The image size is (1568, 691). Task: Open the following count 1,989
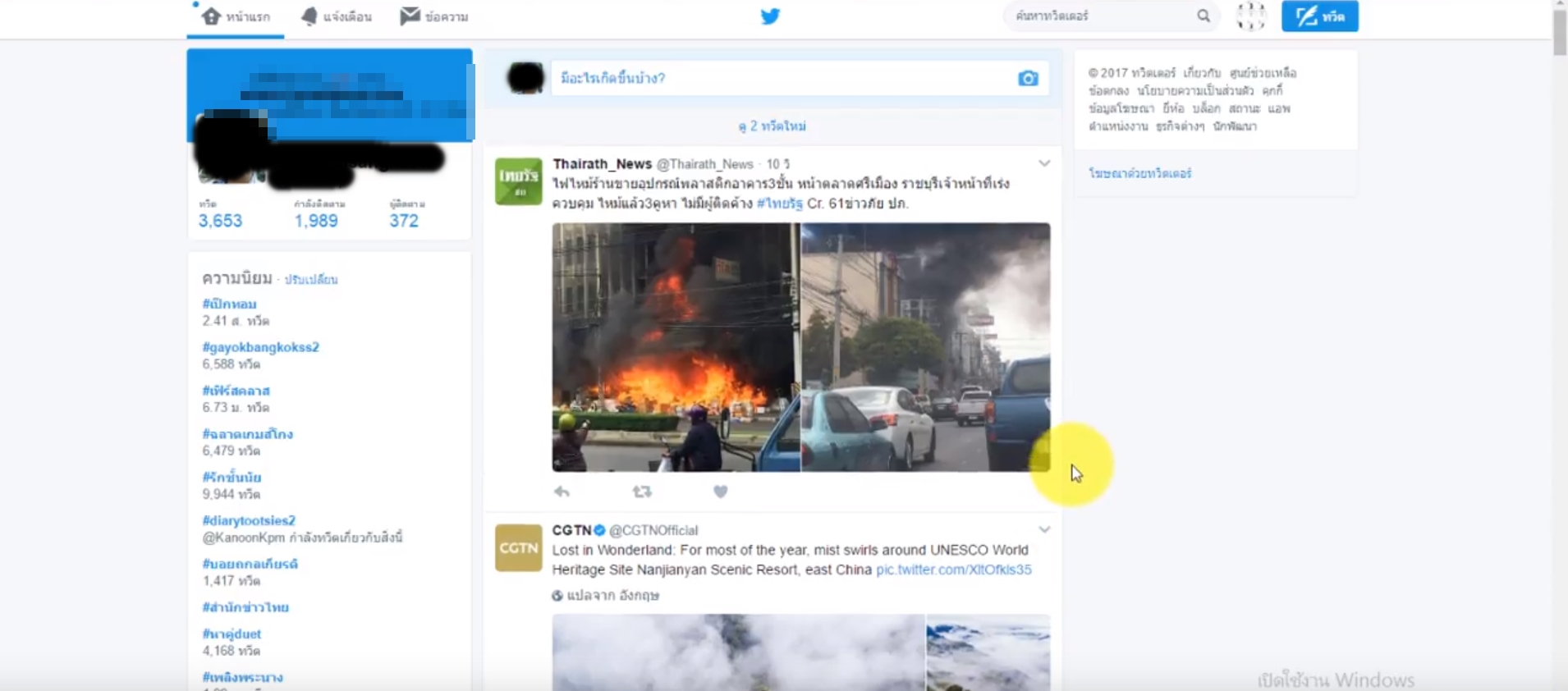click(x=316, y=221)
